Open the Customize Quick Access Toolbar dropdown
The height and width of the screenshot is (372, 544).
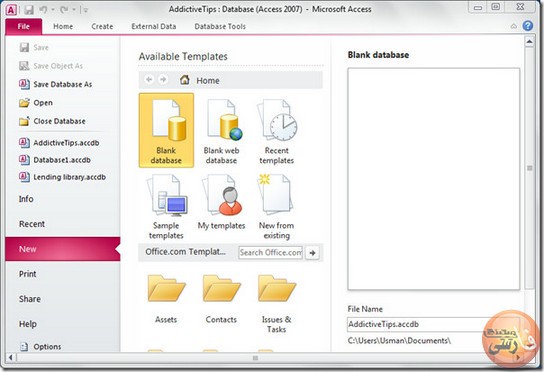85,10
